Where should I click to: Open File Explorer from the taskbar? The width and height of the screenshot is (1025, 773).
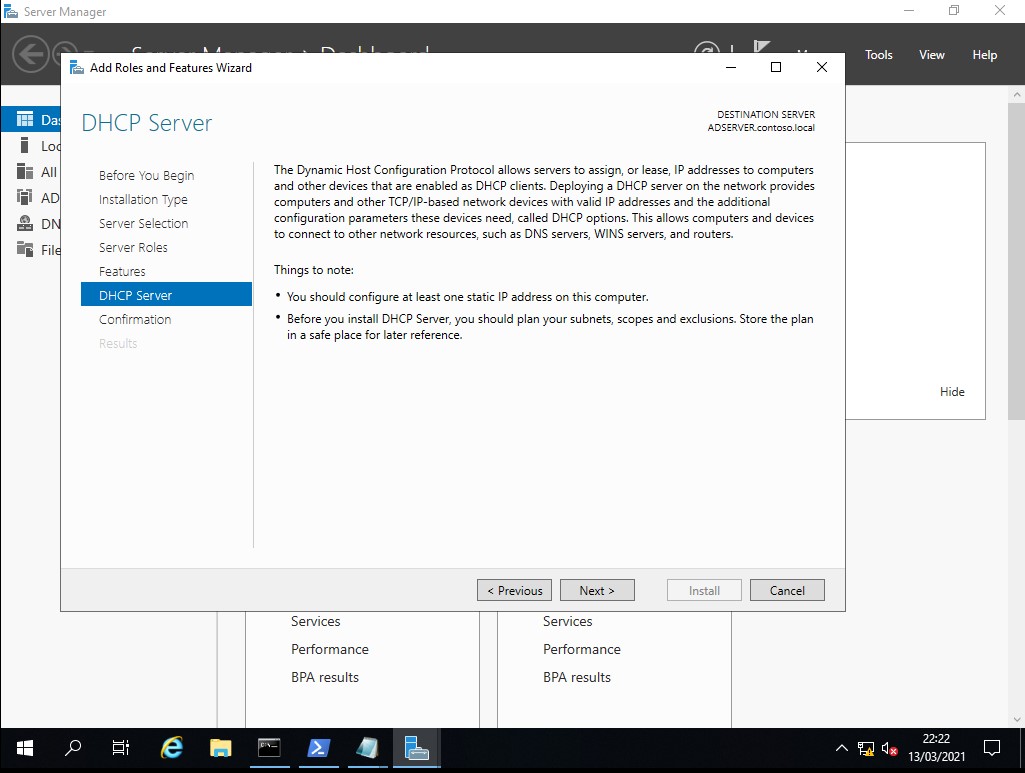click(221, 748)
